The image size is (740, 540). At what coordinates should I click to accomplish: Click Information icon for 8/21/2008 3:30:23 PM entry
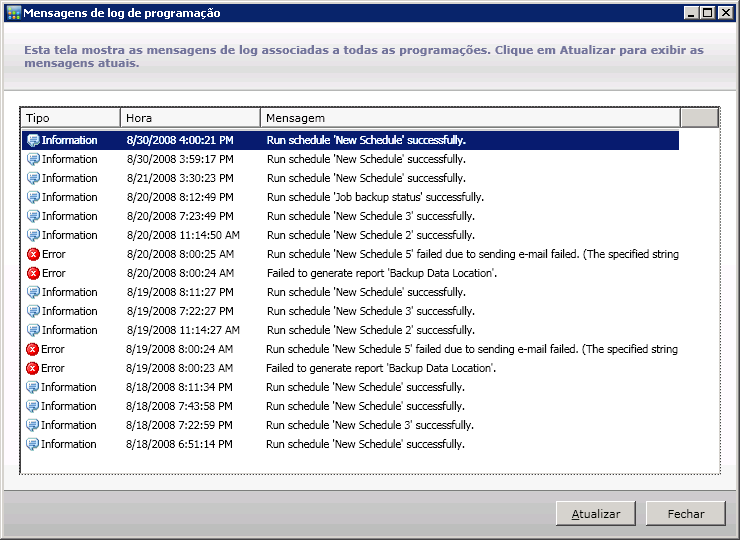pos(33,179)
